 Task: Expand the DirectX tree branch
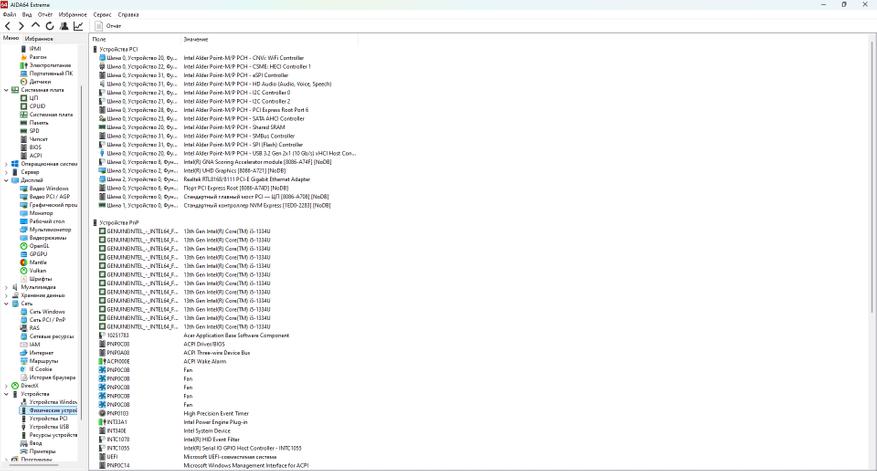(6, 385)
